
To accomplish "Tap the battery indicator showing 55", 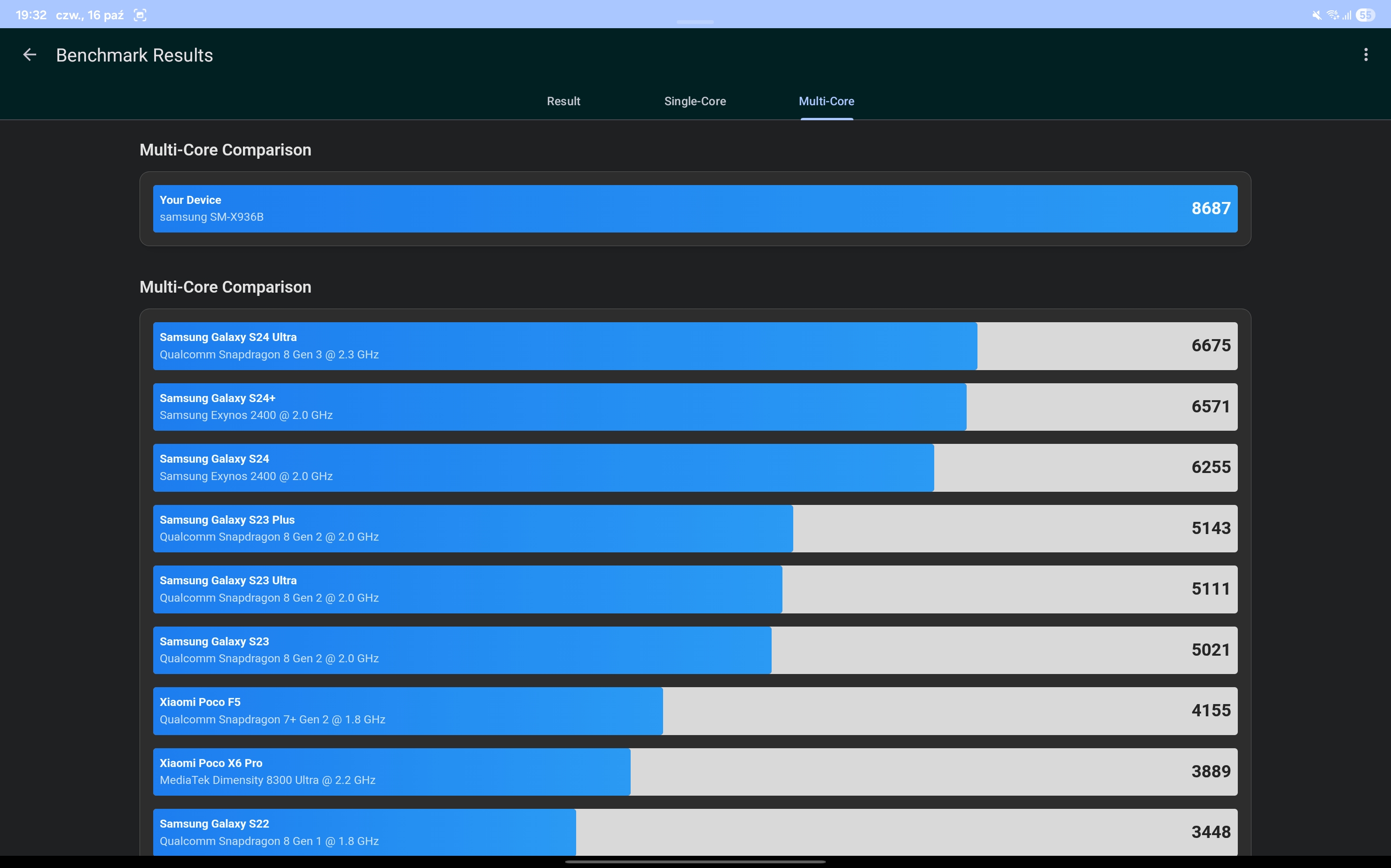I will pyautogui.click(x=1365, y=15).
